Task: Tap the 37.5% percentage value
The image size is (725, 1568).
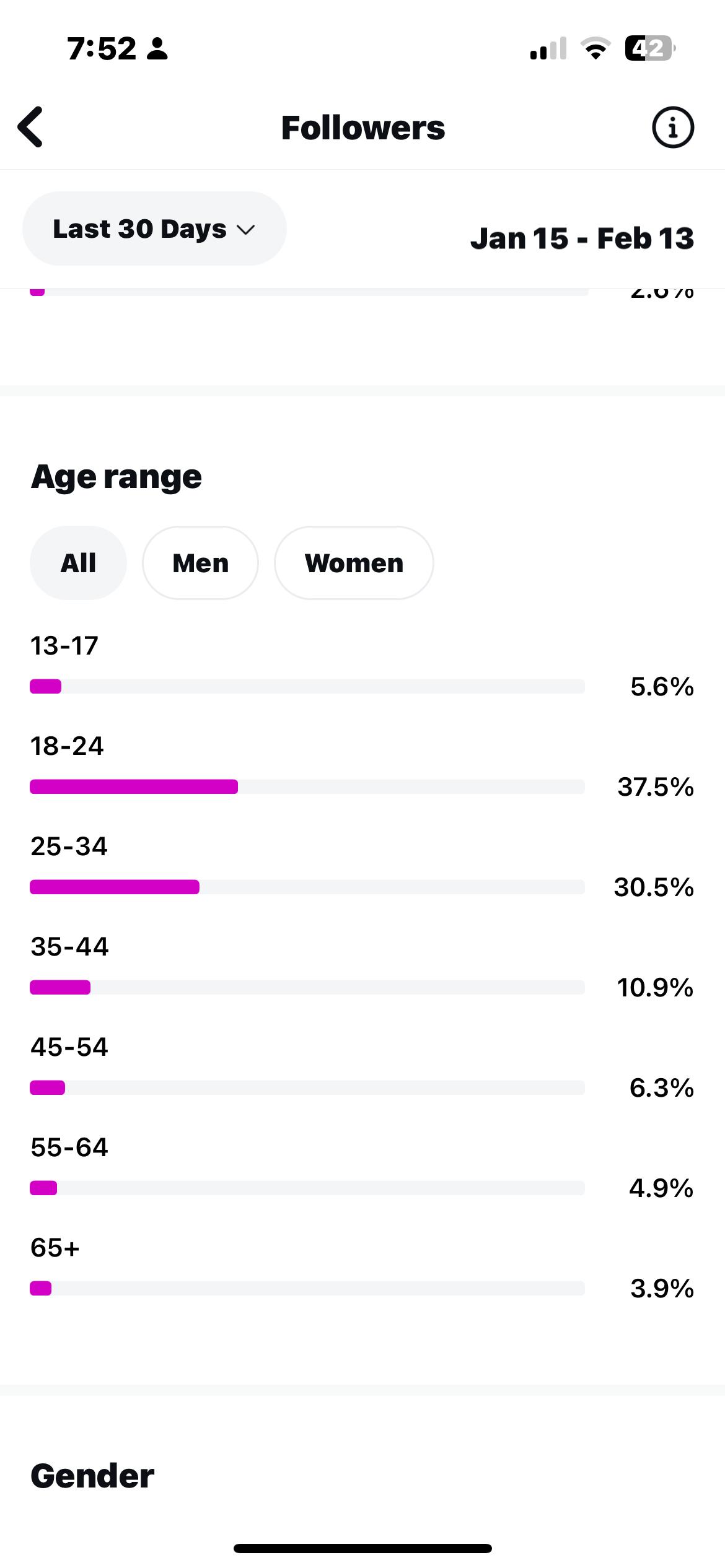Action: [655, 787]
